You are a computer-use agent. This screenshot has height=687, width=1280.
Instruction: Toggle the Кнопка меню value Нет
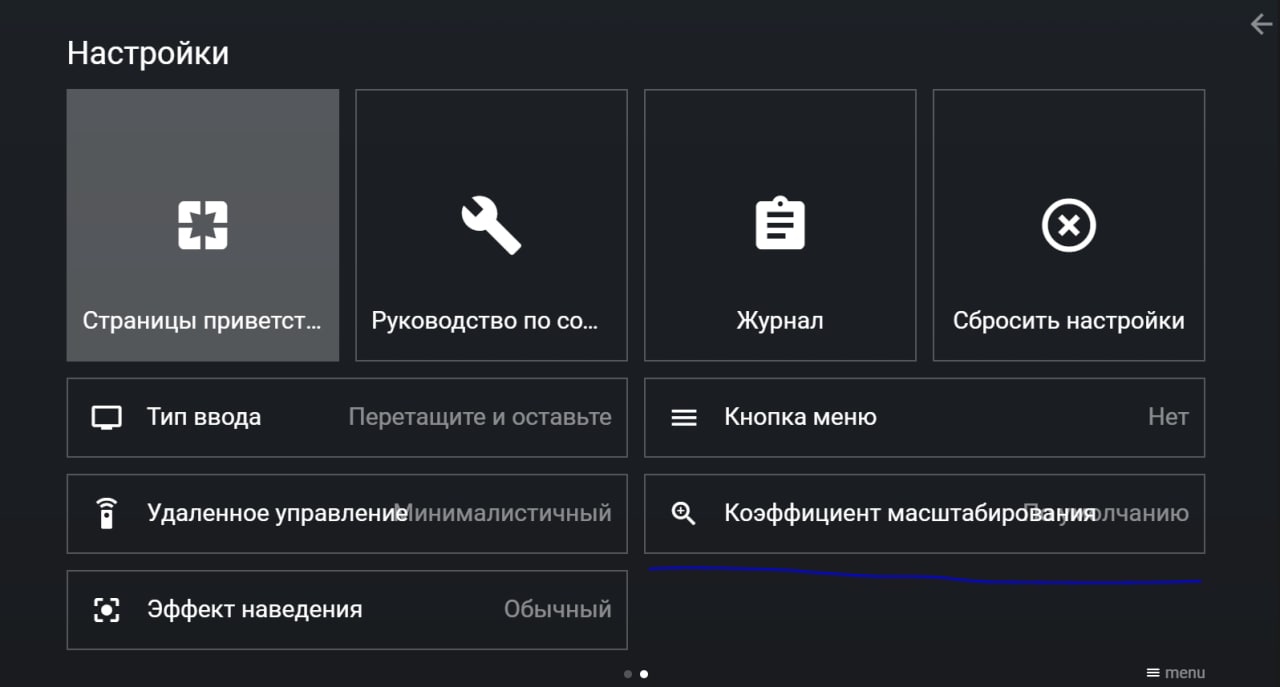1167,417
